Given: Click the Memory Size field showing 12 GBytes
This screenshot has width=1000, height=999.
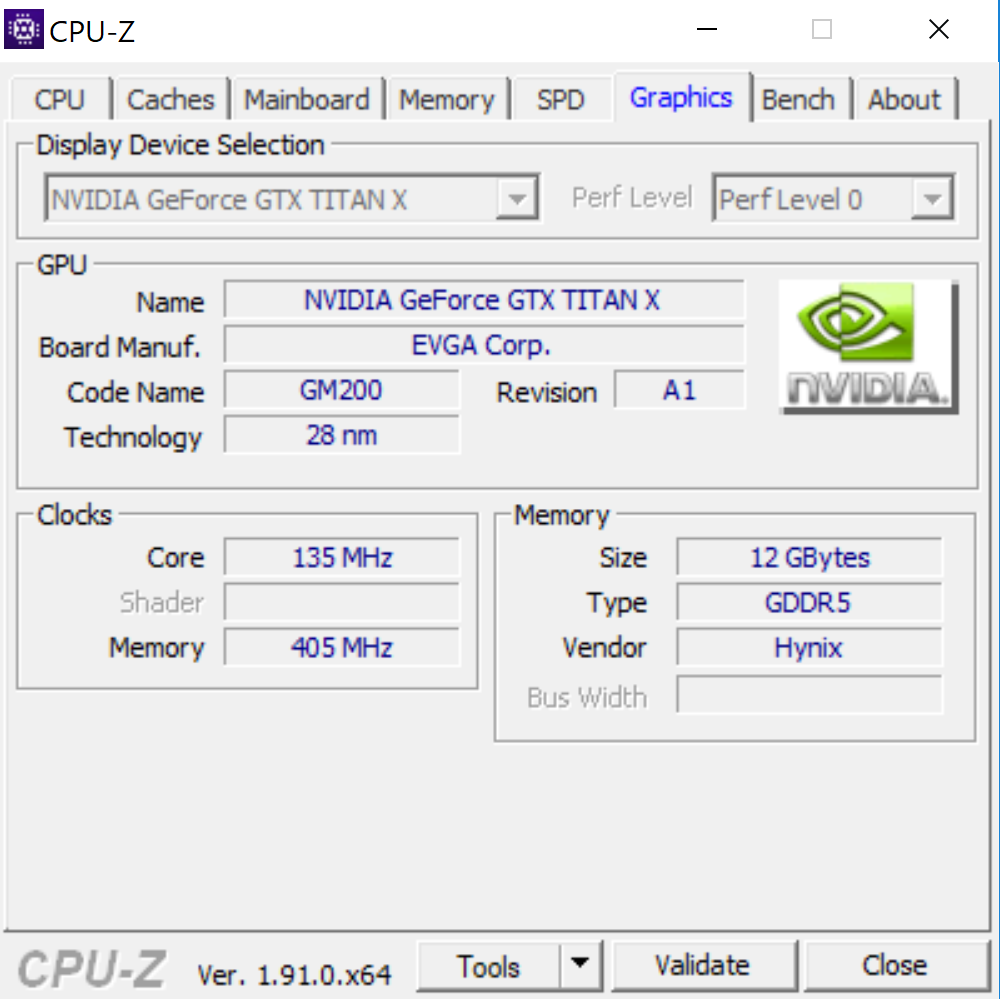Looking at the screenshot, I should (x=809, y=557).
